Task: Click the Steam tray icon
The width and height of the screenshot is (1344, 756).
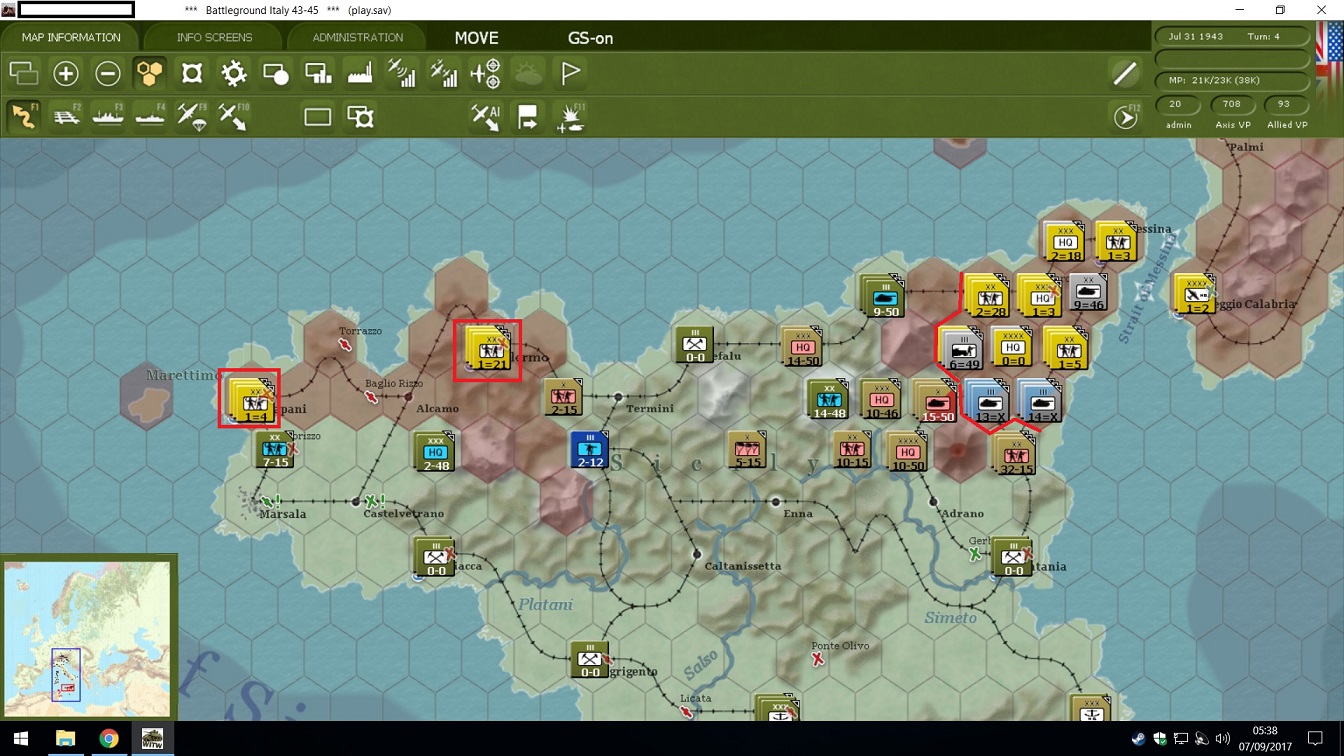Action: coord(1137,739)
